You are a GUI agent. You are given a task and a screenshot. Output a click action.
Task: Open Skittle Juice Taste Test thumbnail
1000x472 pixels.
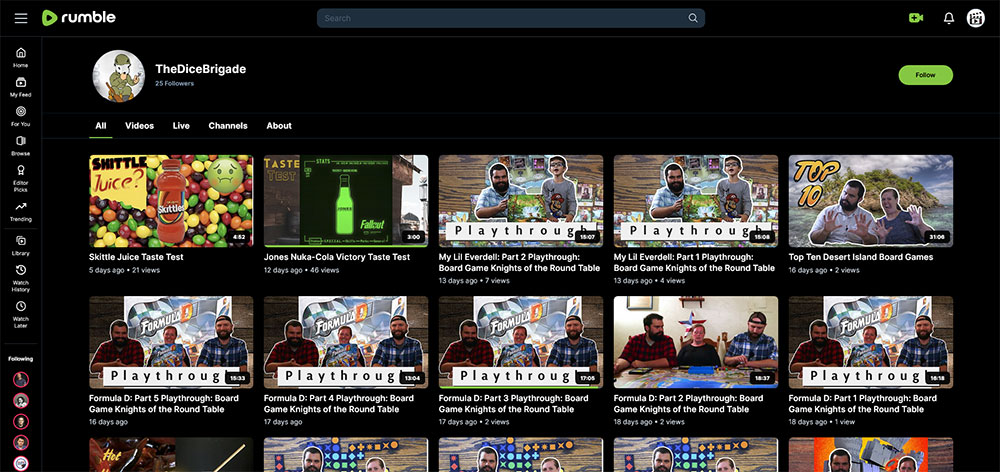[171, 201]
